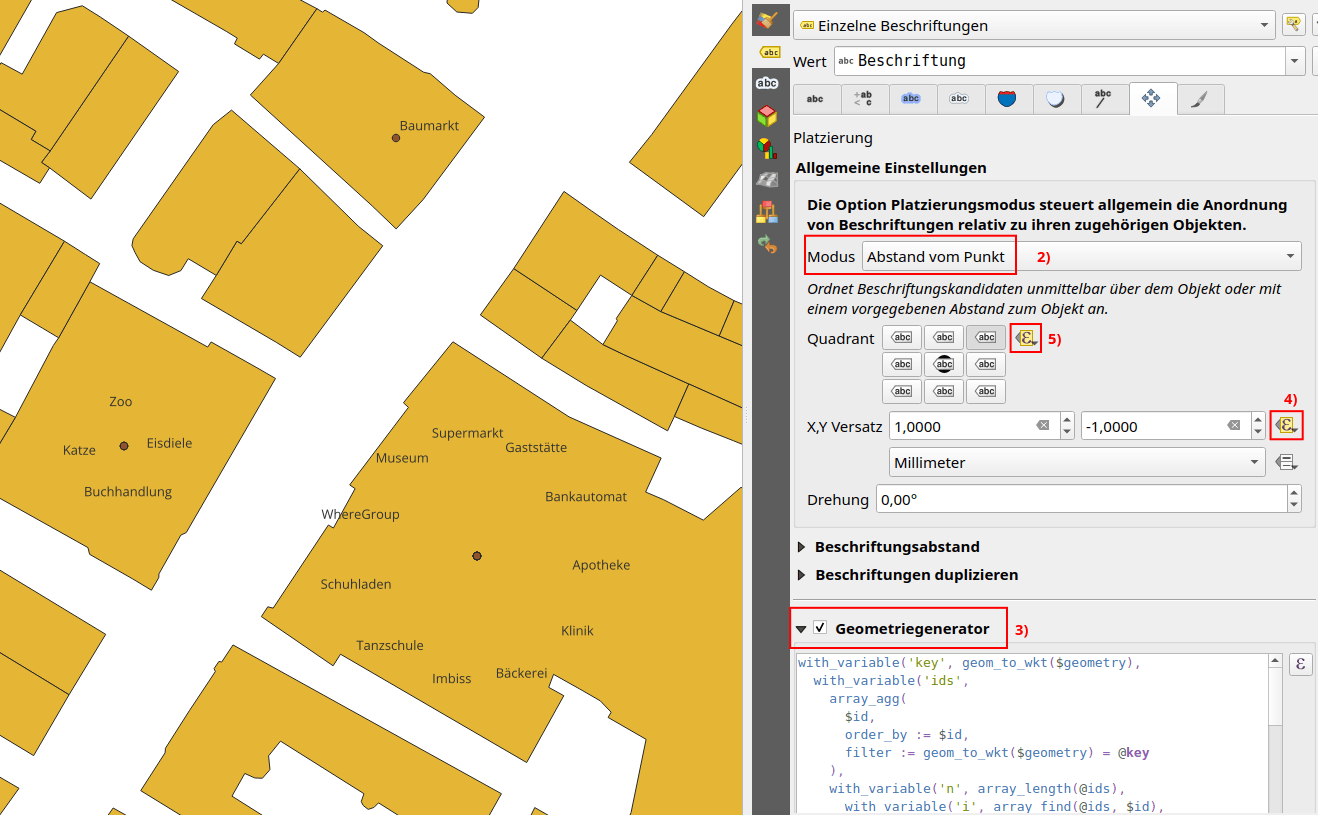This screenshot has height=815, width=1318.
Task: Open data-defined override for X,Y Versatz
Action: pyautogui.click(x=1286, y=426)
